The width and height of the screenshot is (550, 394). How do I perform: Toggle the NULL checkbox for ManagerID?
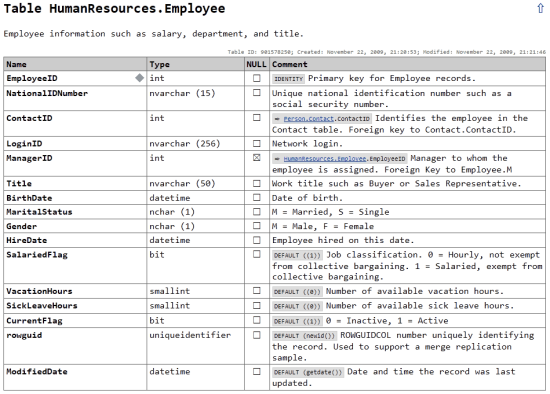tap(257, 158)
